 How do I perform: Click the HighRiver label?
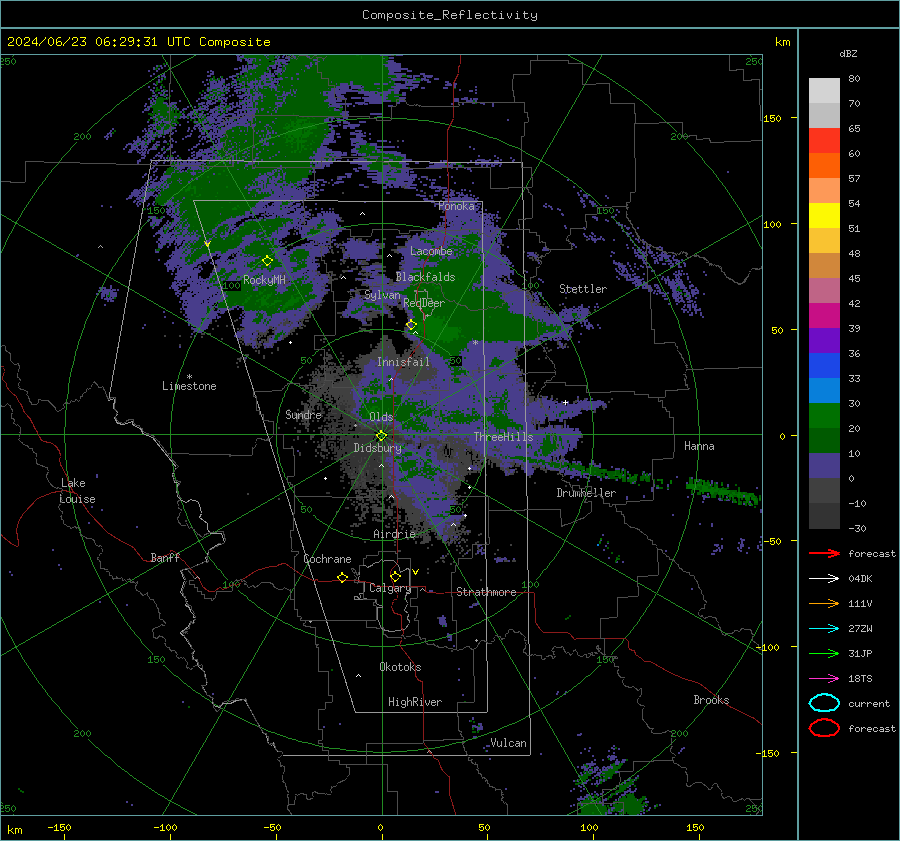click(x=415, y=702)
